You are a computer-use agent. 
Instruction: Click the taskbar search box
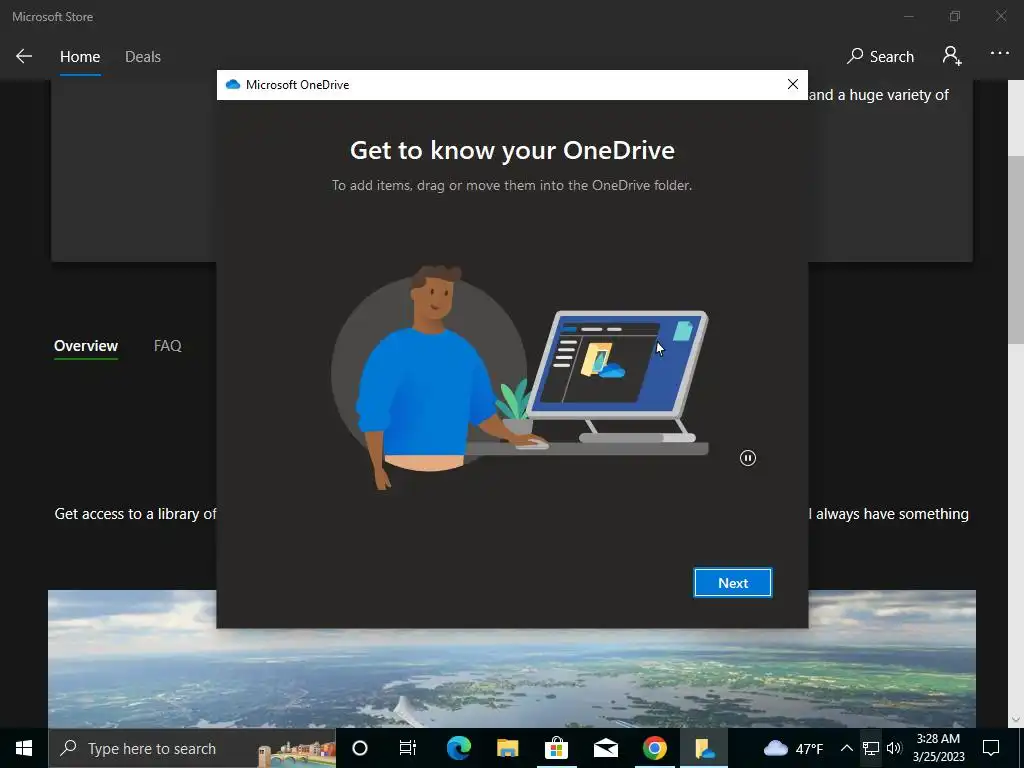[192, 748]
